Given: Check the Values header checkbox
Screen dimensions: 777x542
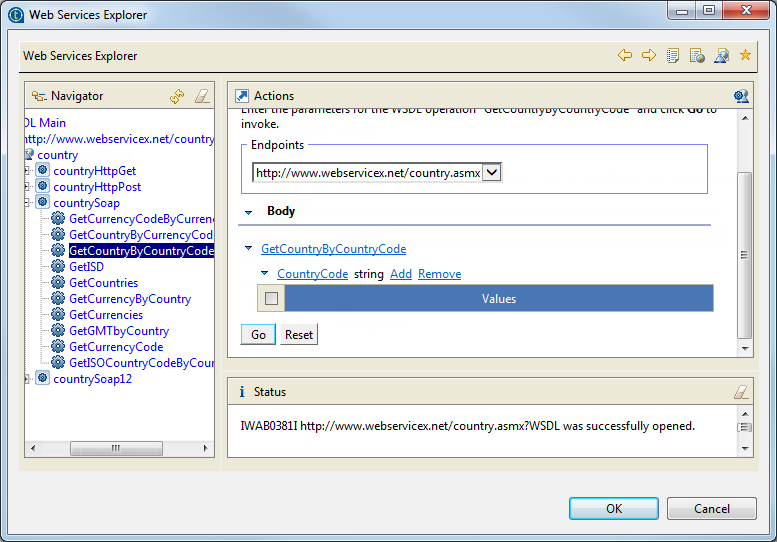Looking at the screenshot, I should coord(271,298).
